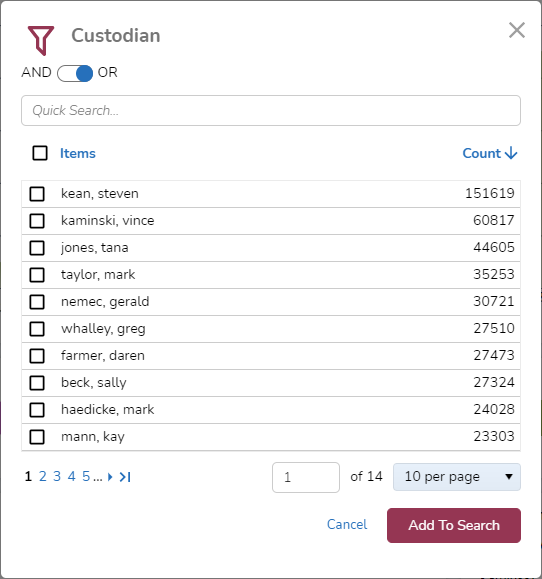Focus the Quick Search field
Viewport: 542px width, 579px height.
(271, 110)
